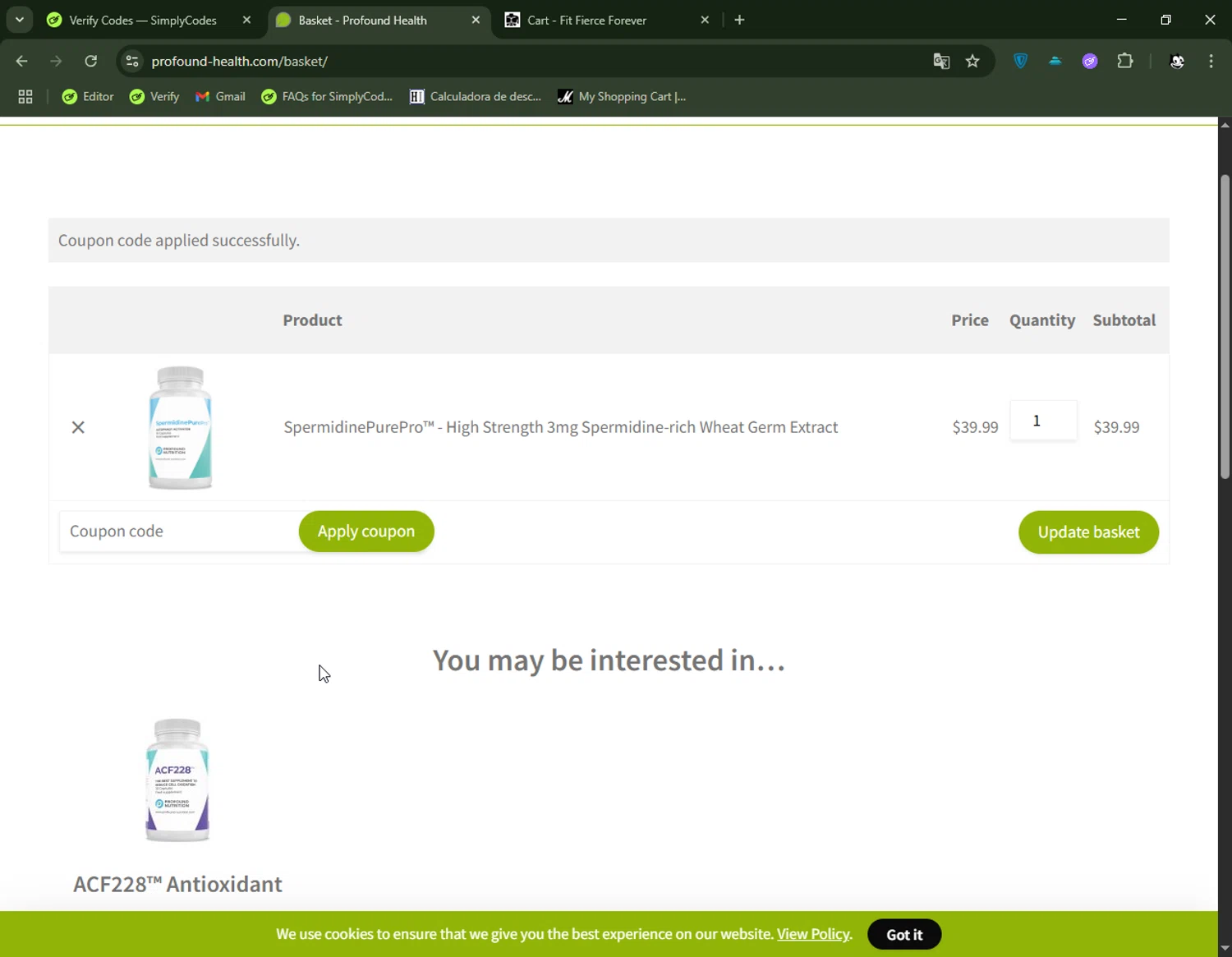Switch to Verify Codes — SimplyCodes tab
Viewport: 1232px width, 957px height.
(x=143, y=20)
